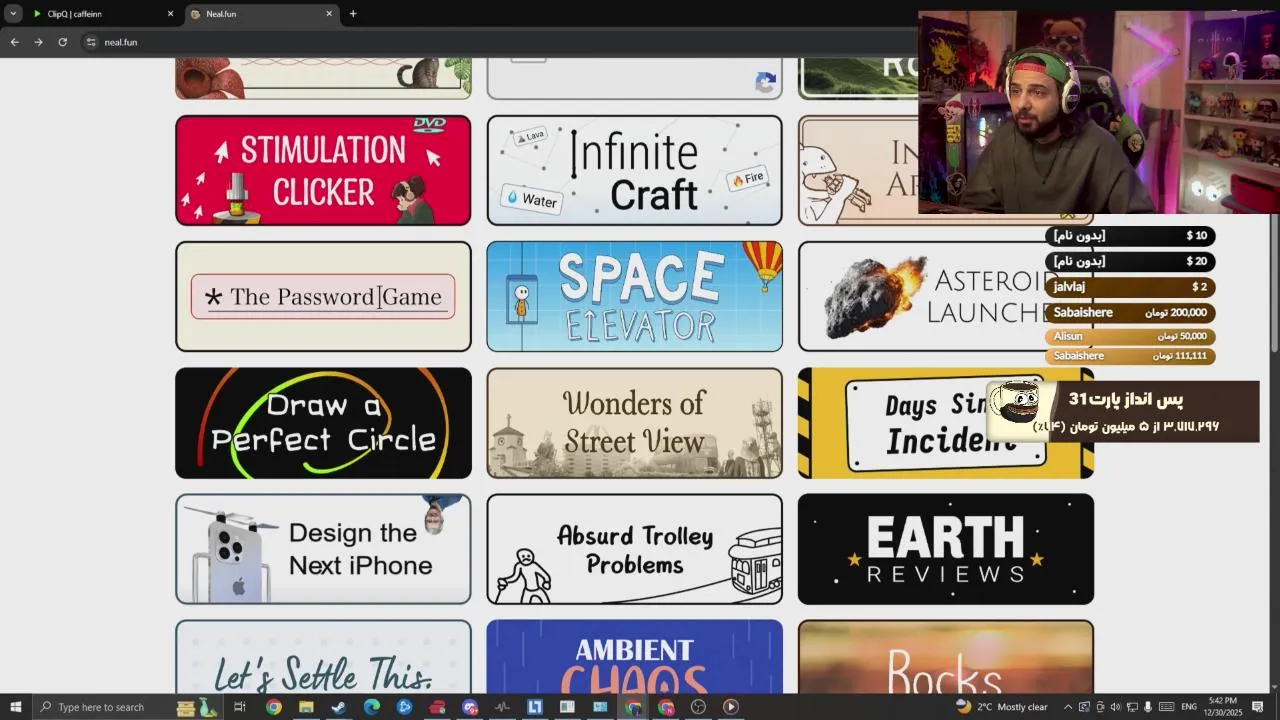Reload the neal.fun page
1280x720 pixels.
pyautogui.click(x=62, y=42)
